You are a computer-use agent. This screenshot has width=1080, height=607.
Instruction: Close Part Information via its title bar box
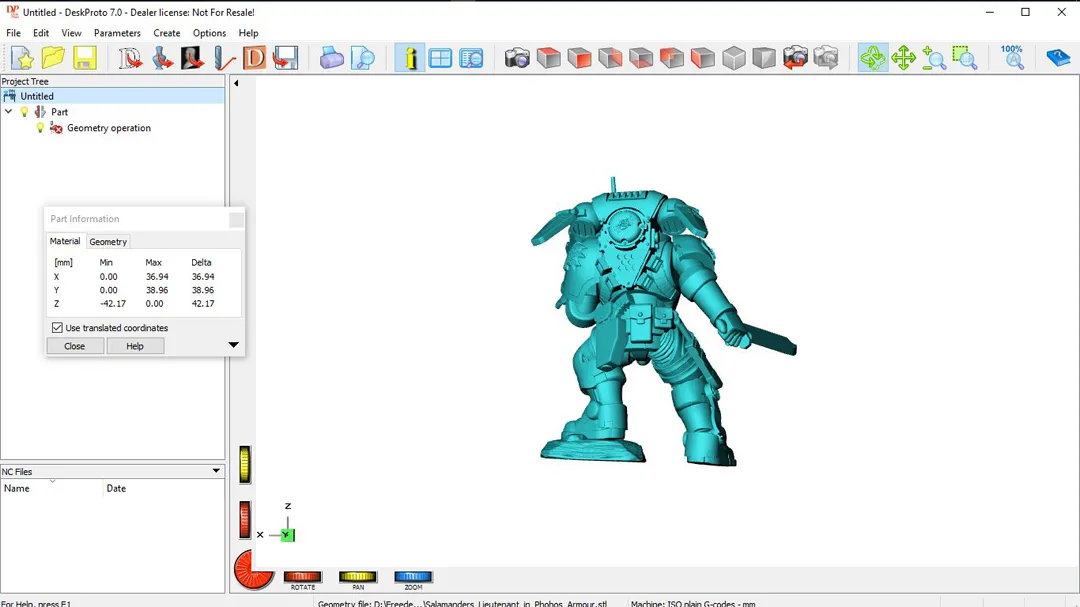coord(236,219)
